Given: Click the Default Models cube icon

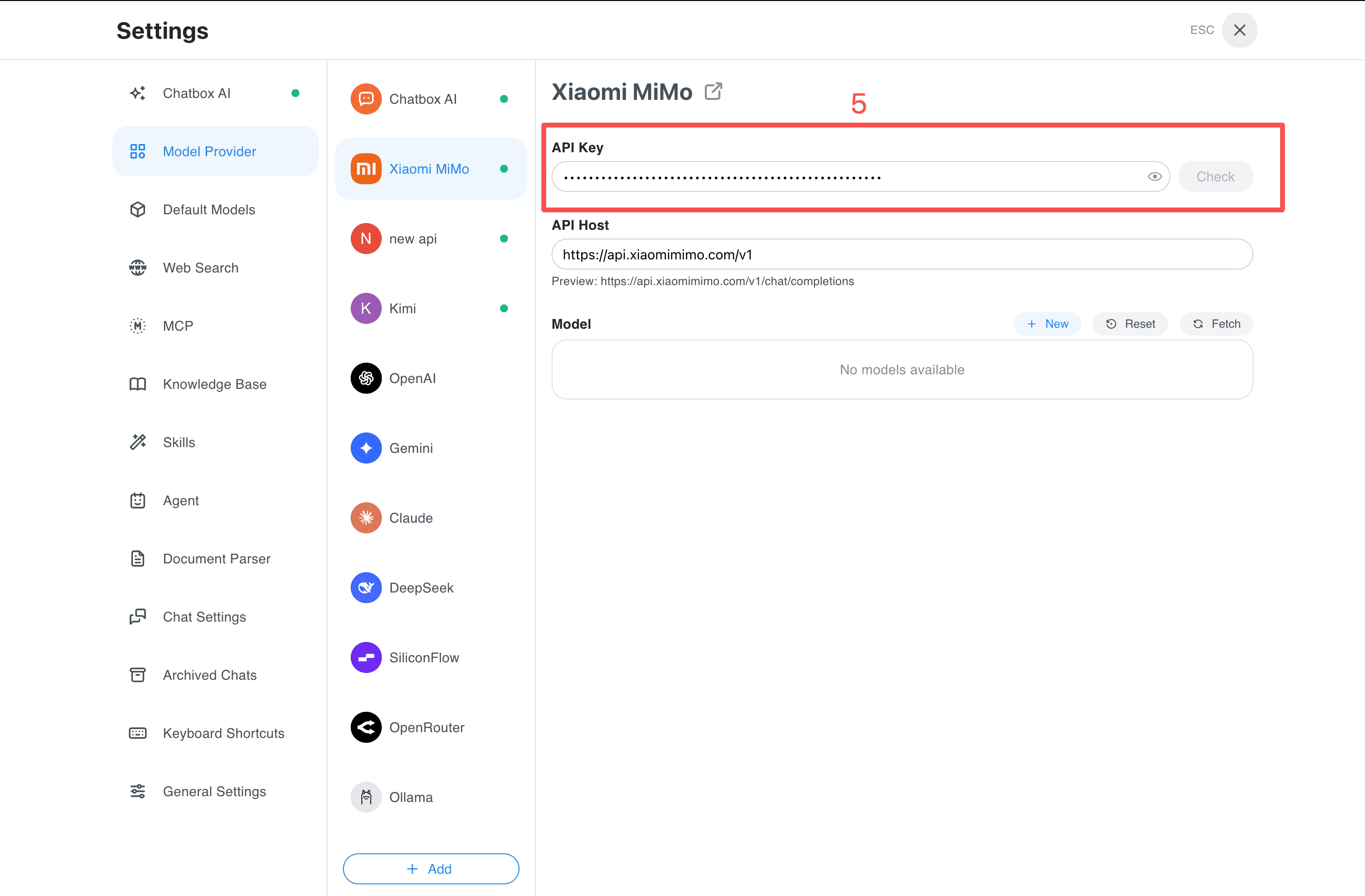Looking at the screenshot, I should (x=138, y=209).
